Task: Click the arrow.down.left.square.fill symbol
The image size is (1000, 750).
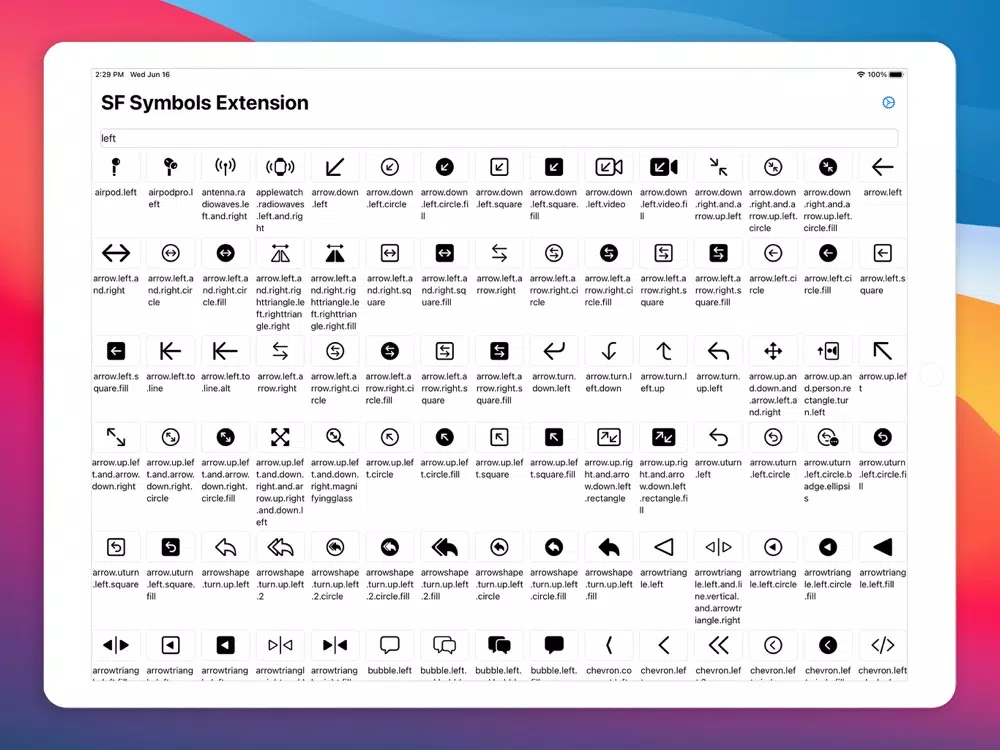Action: (x=554, y=167)
